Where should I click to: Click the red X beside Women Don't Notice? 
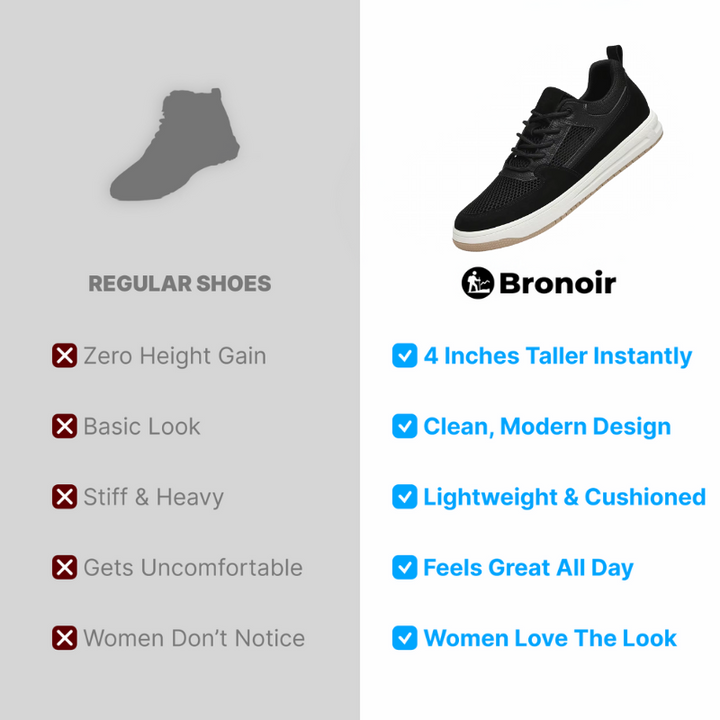[64, 638]
